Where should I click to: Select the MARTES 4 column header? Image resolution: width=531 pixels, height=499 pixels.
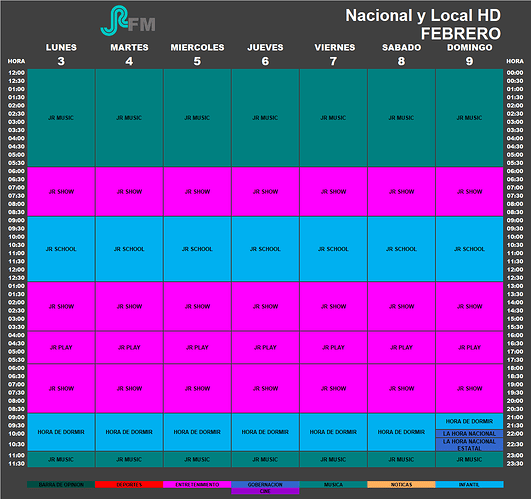pos(129,54)
